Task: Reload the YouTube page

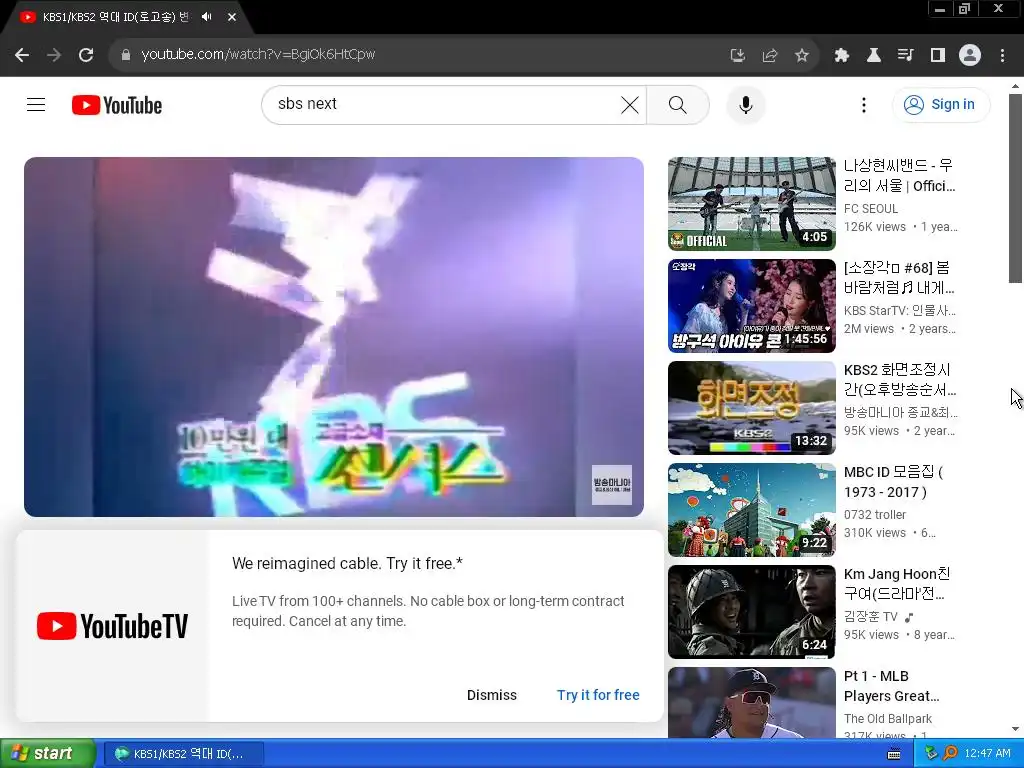Action: 86,55
